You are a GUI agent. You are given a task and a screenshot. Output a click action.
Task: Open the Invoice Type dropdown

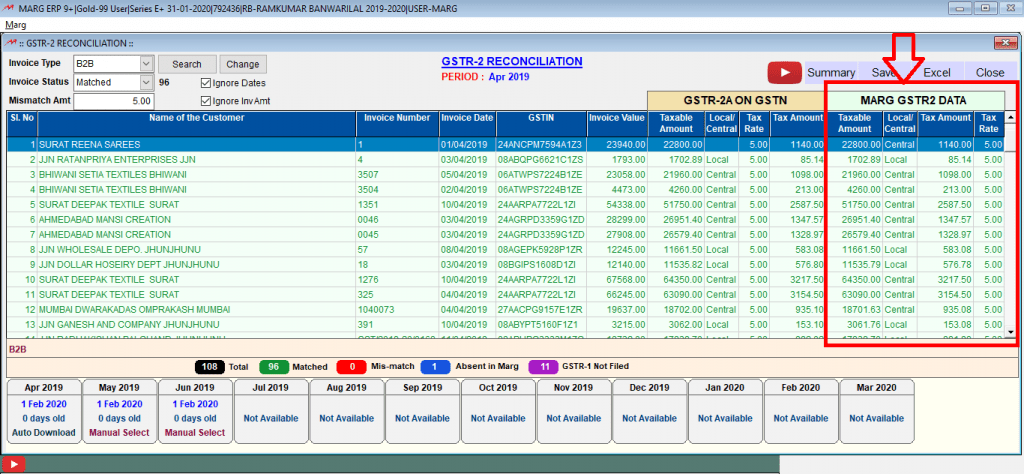146,64
